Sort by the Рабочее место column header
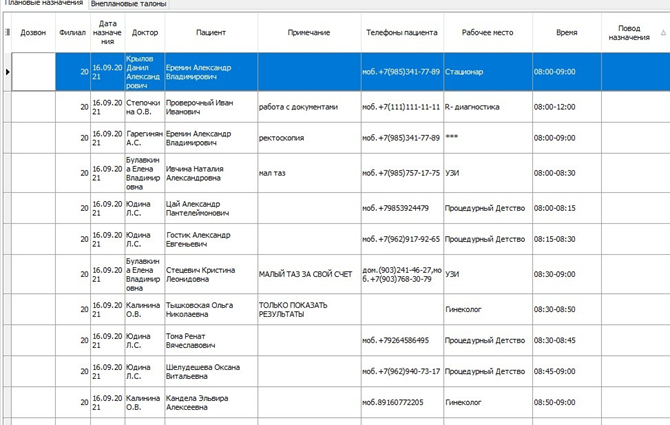670x425 pixels. tap(487, 32)
